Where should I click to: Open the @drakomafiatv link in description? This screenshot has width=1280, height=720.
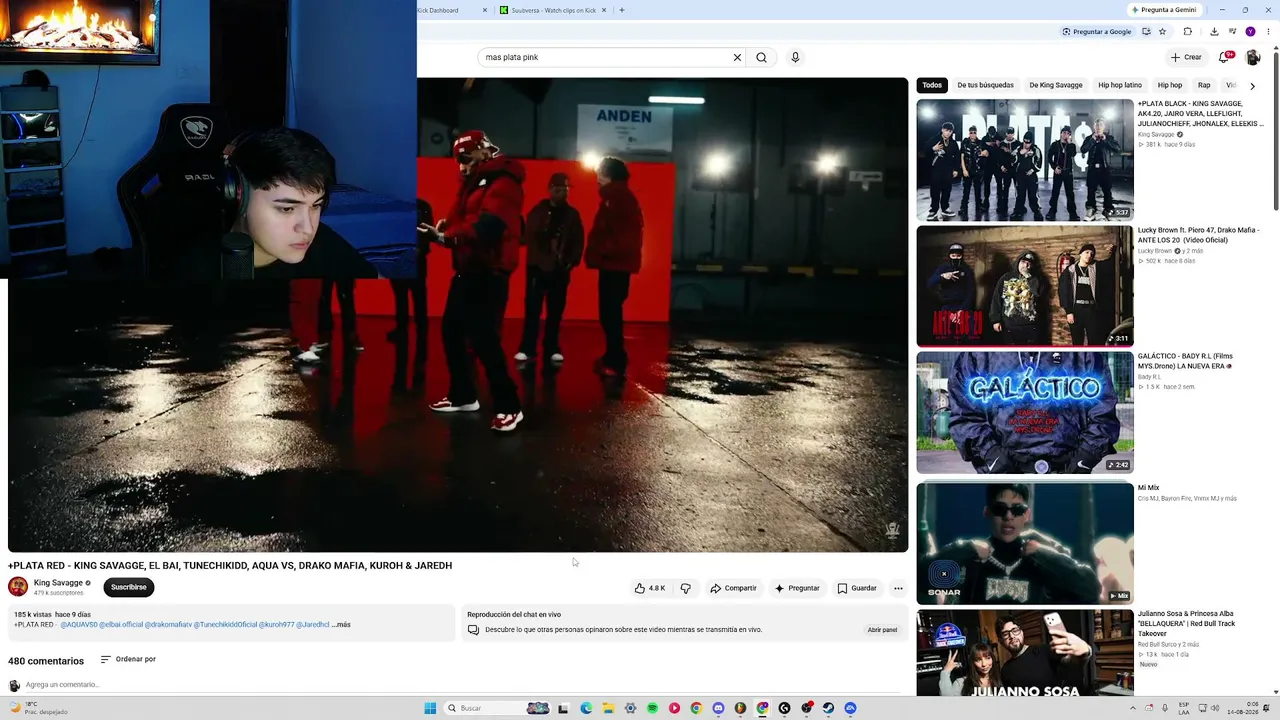pyautogui.click(x=168, y=625)
